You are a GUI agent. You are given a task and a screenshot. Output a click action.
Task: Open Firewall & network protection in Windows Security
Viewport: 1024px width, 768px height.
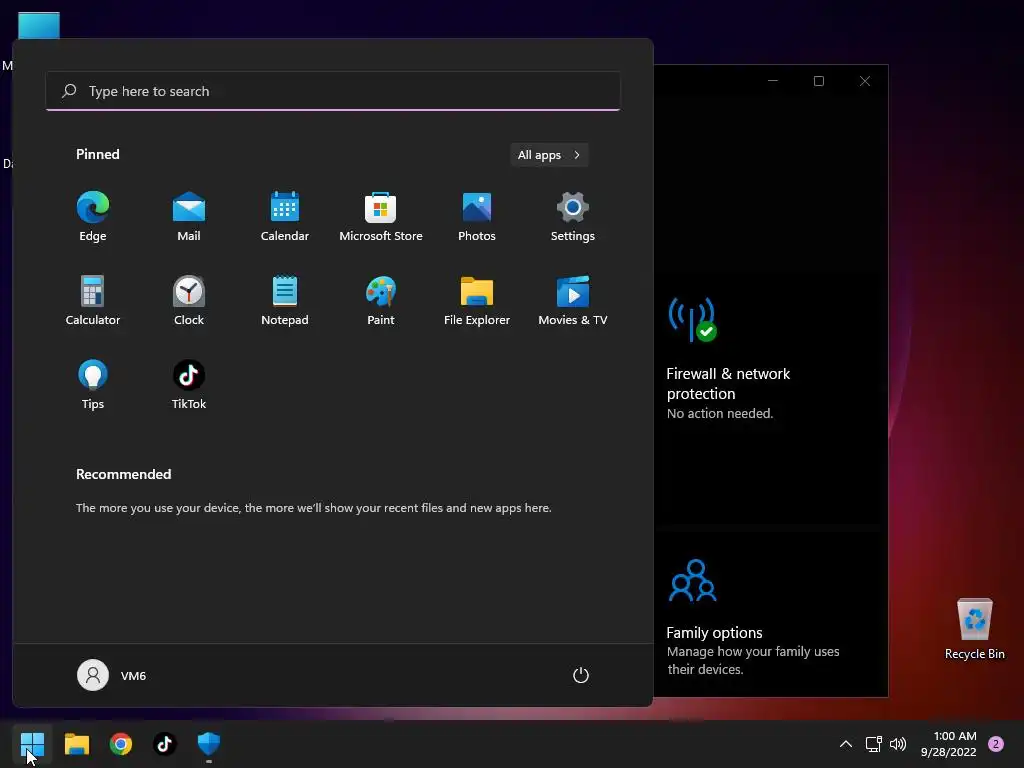coord(728,383)
